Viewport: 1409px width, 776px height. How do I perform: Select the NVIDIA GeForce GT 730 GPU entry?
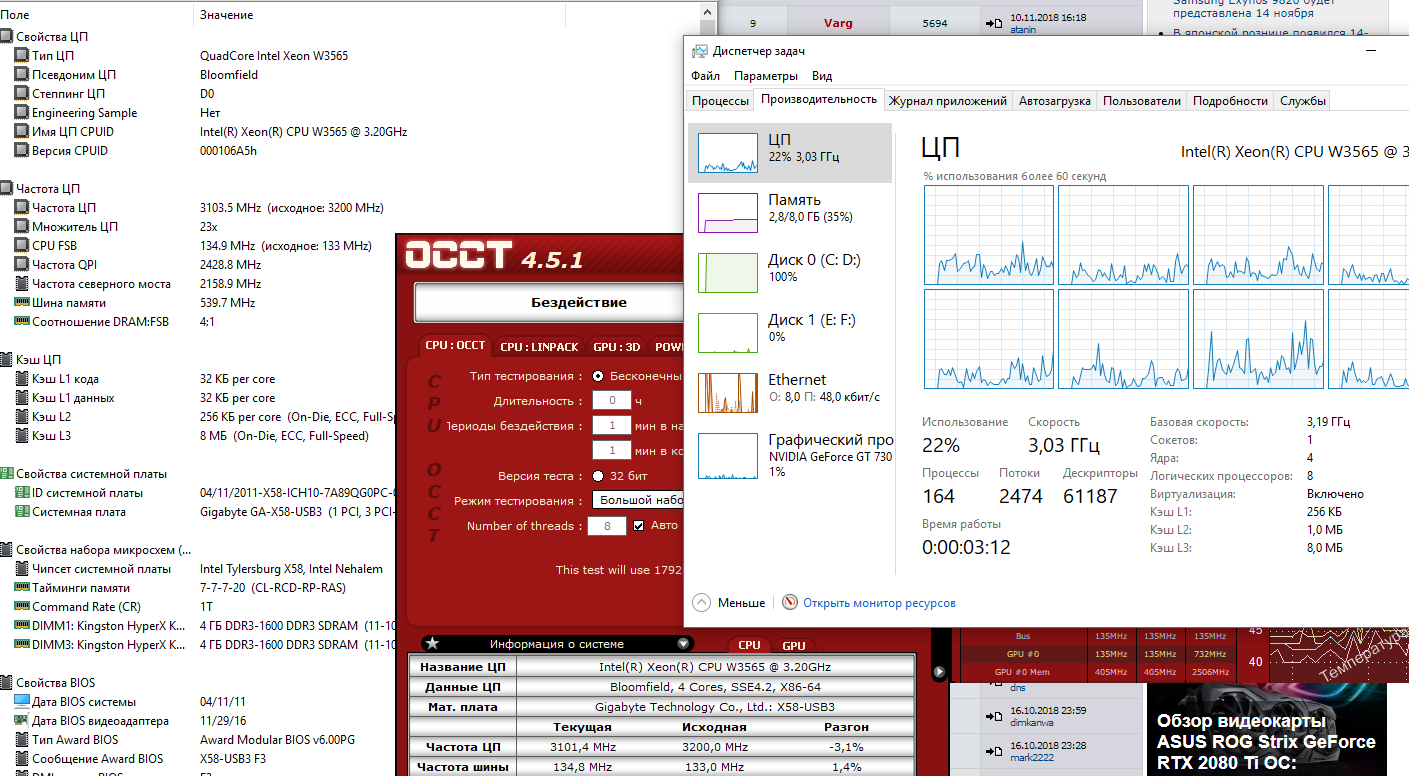(790, 455)
